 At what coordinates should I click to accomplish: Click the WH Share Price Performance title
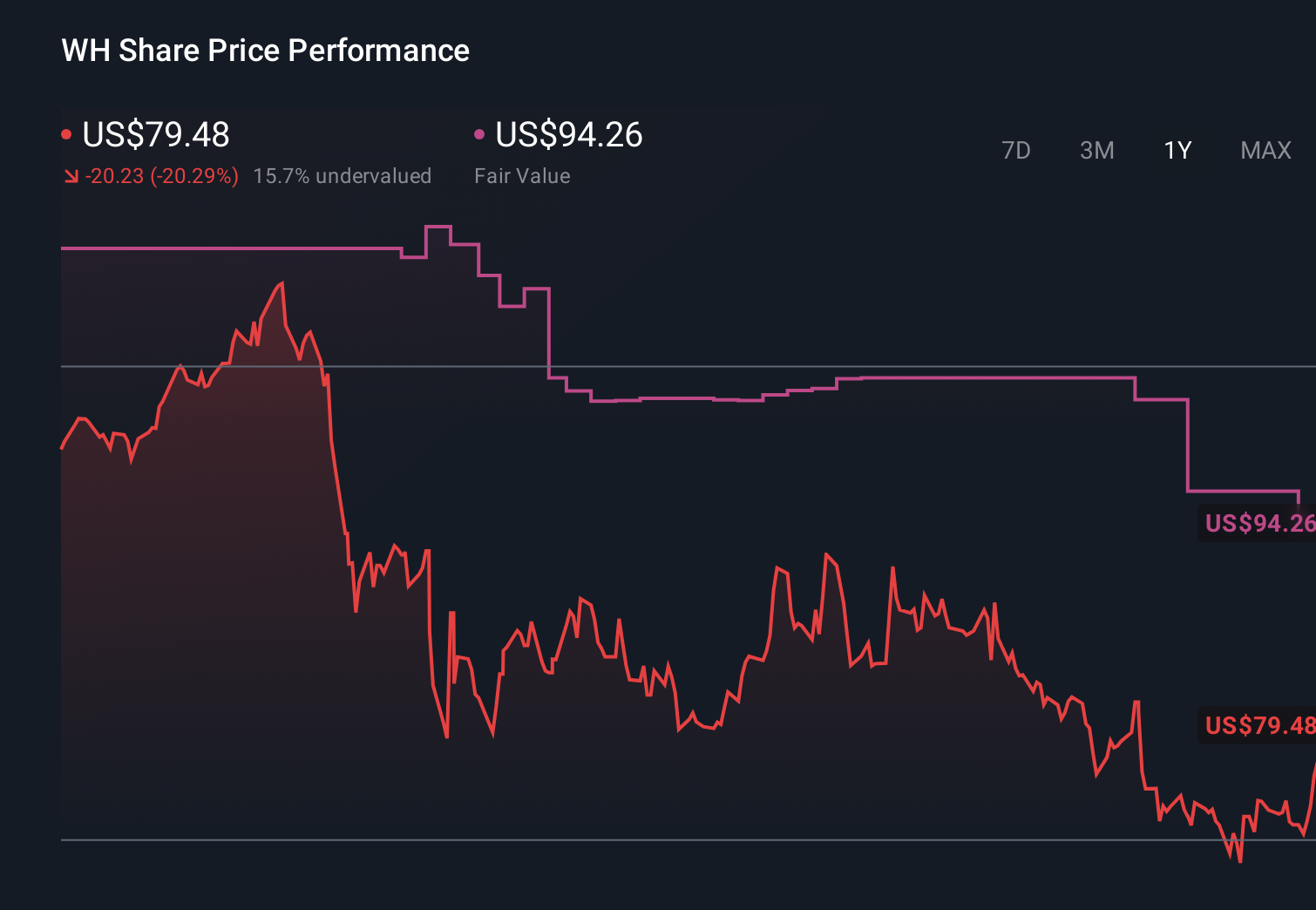pos(264,51)
